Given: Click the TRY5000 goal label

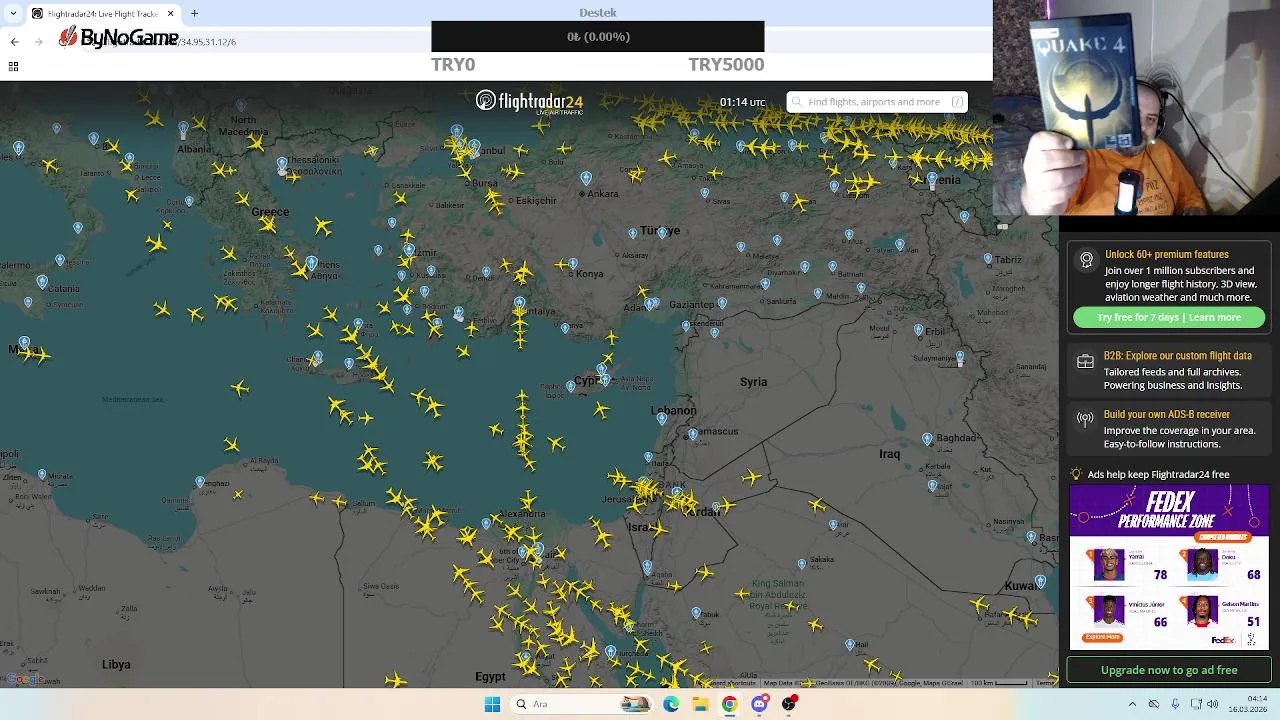Looking at the screenshot, I should tap(726, 64).
